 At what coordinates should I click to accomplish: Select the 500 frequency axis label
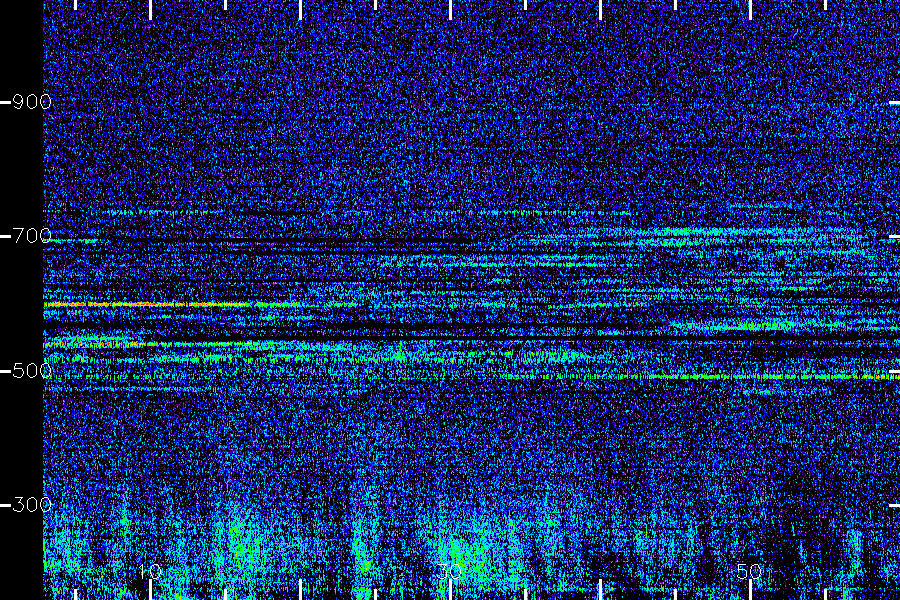pos(32,371)
